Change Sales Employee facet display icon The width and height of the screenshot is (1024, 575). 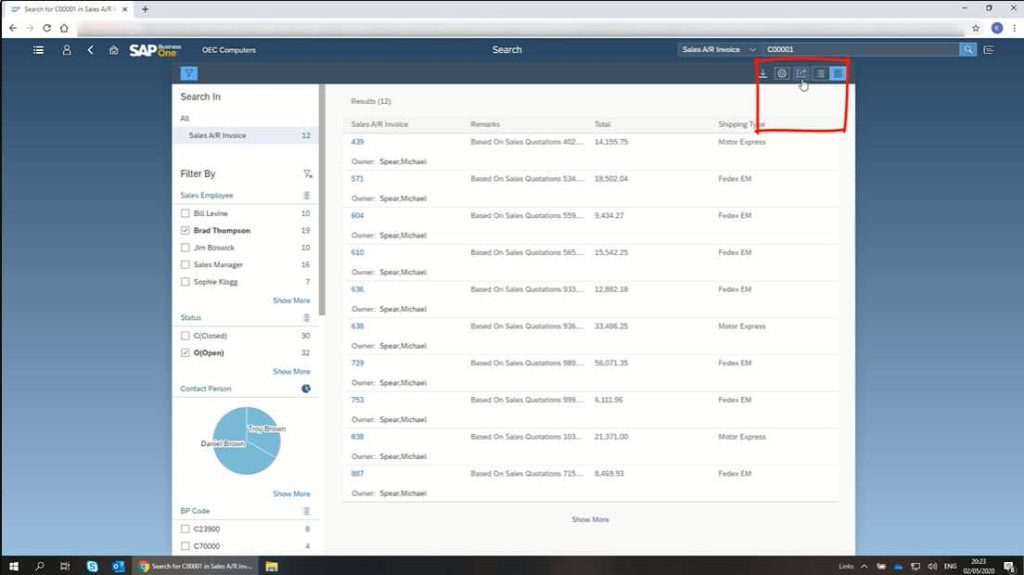coord(306,195)
